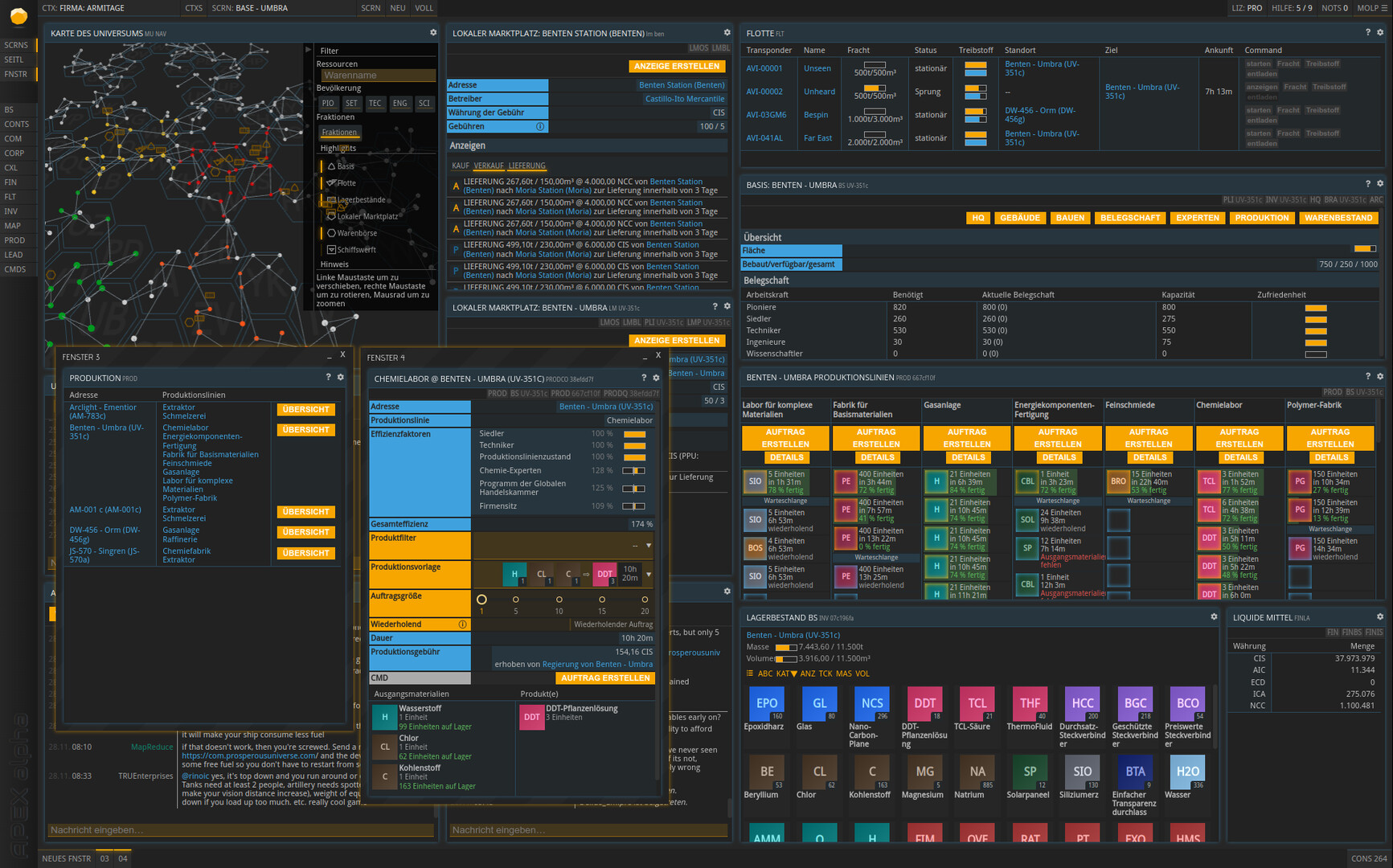1393x868 pixels.
Task: Toggle Warenbörse highlight on the map
Action: coord(331,233)
